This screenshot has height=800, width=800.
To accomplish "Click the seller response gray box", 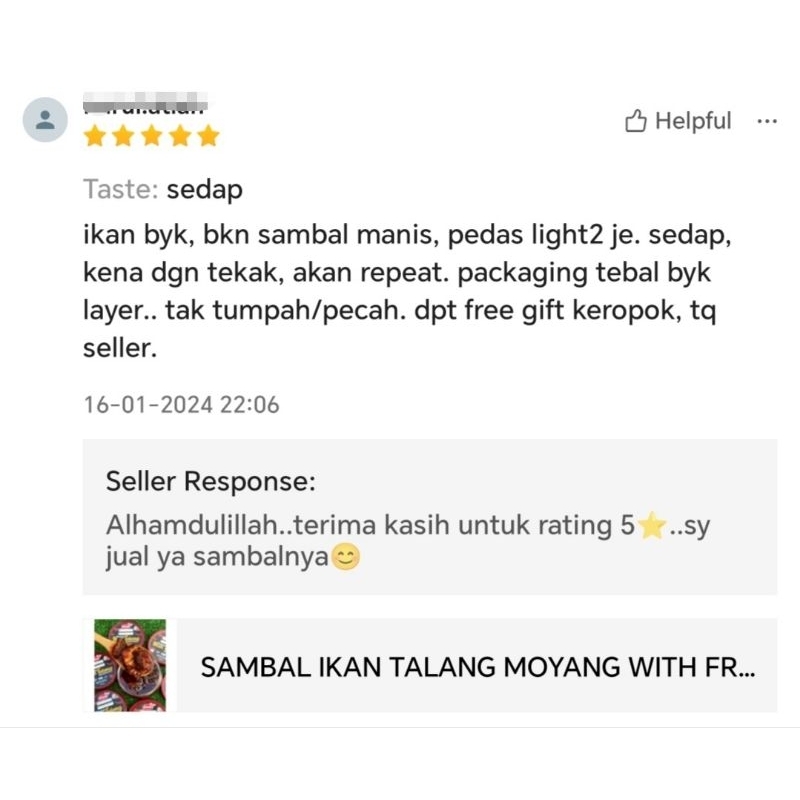I will 430,517.
